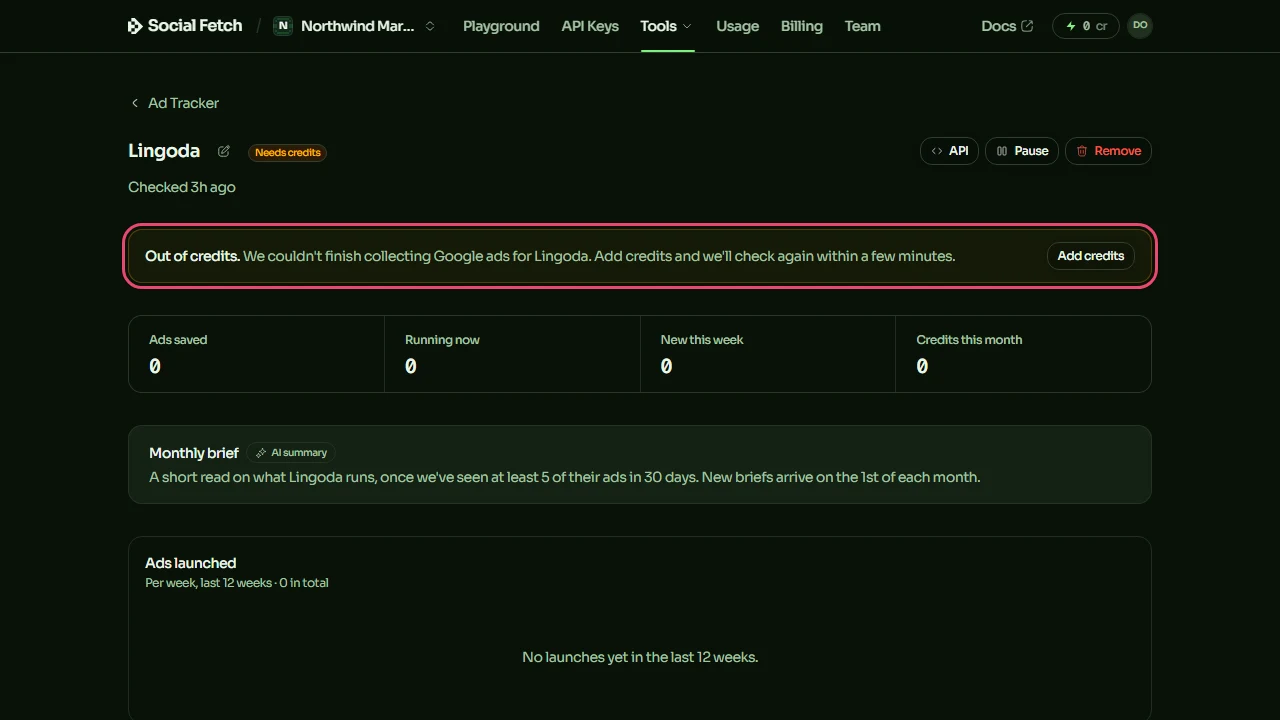Go to the Playground page
Screen dimensions: 1280x720
pyautogui.click(x=501, y=26)
